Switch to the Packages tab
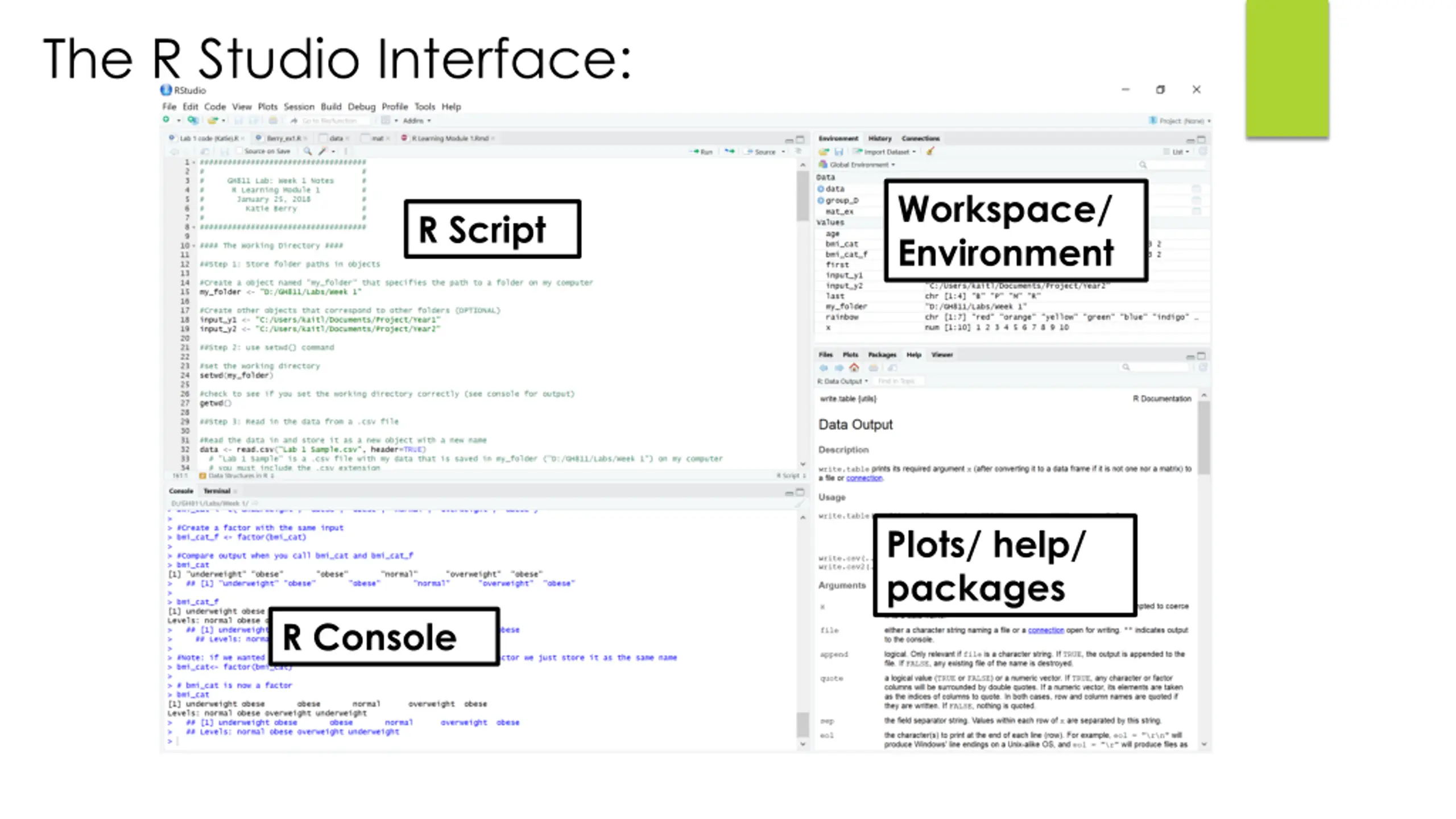 click(882, 355)
